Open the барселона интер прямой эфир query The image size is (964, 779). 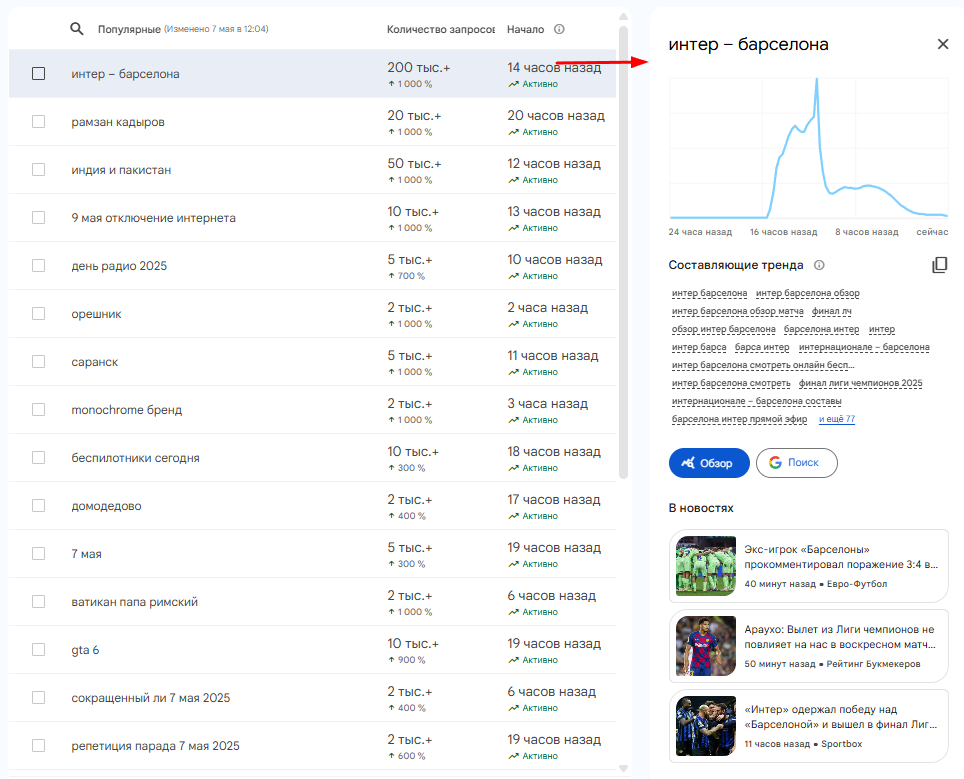tap(740, 419)
